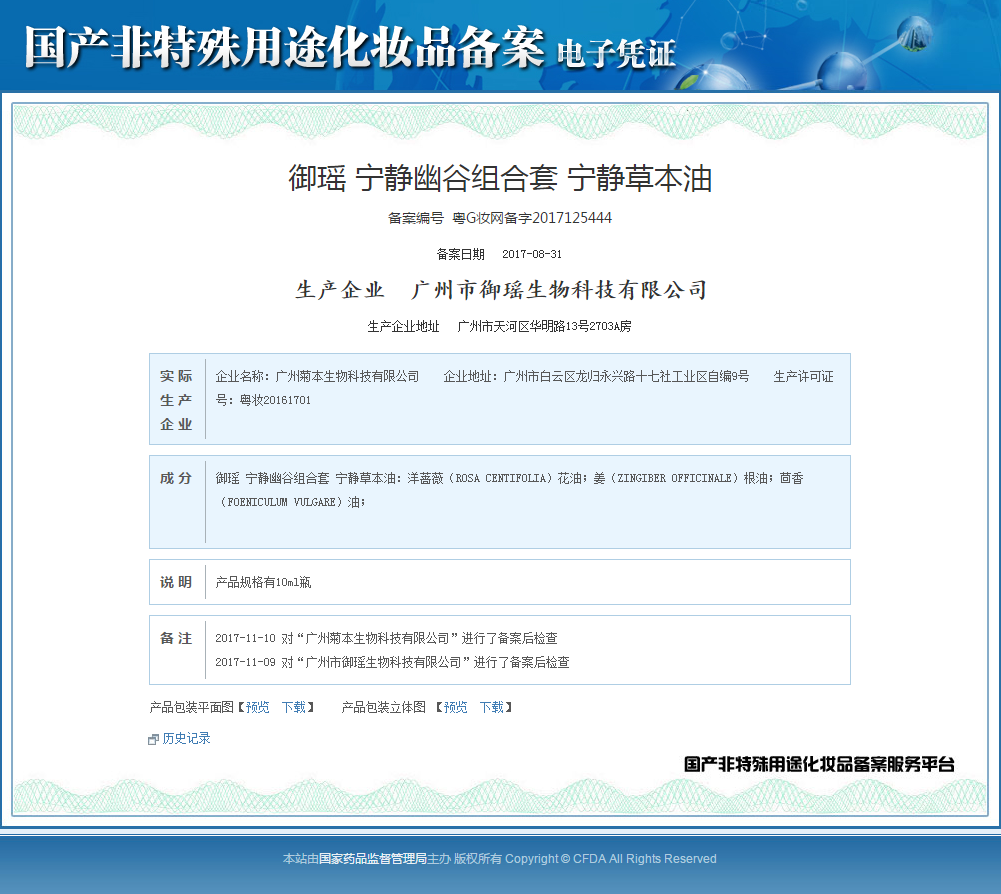Image resolution: width=1001 pixels, height=894 pixels.
Task: Click the 国产非特殊用途化妆品备案服务平台 logo text
Action: pos(819,764)
